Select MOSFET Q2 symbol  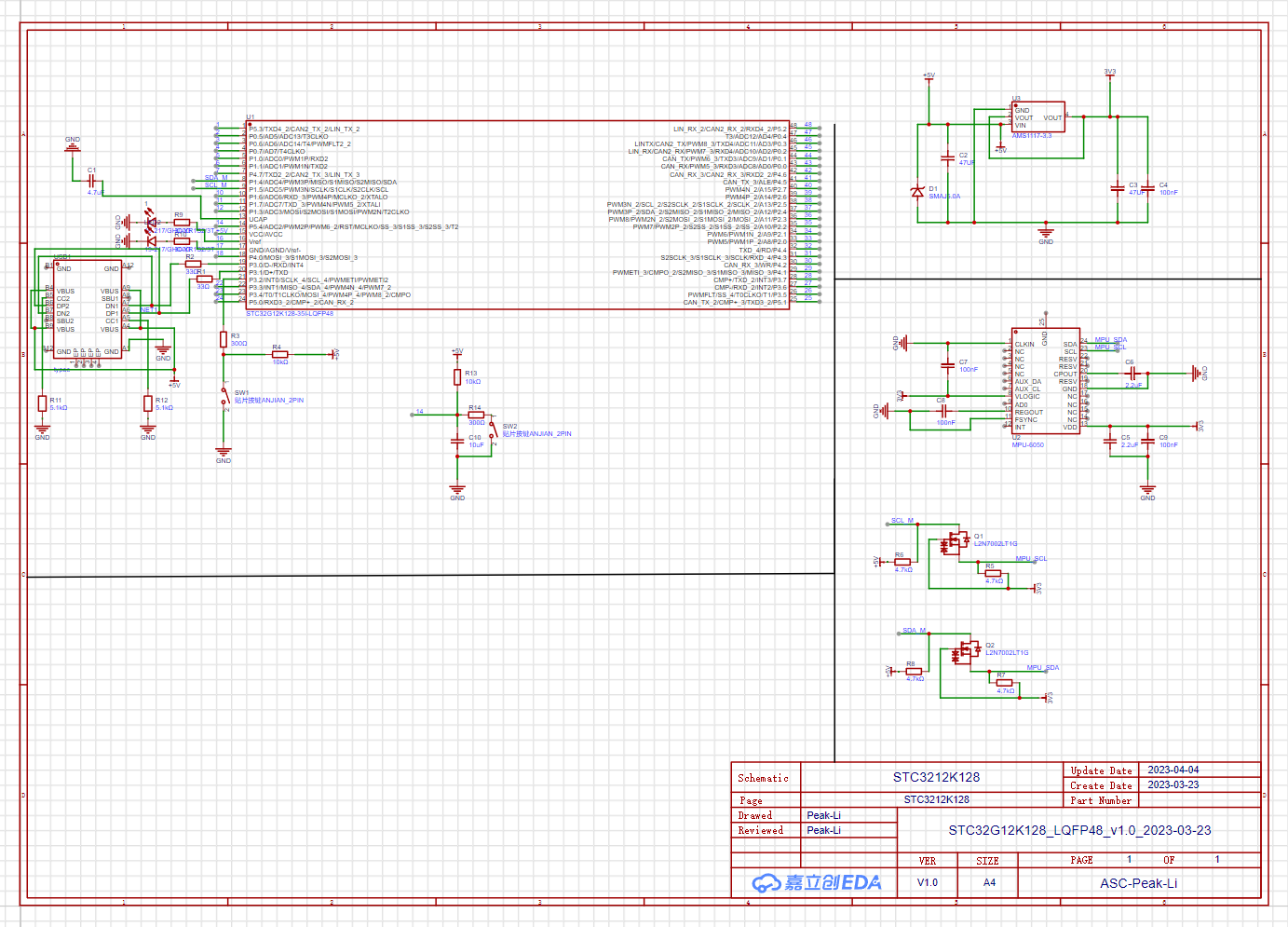(966, 652)
